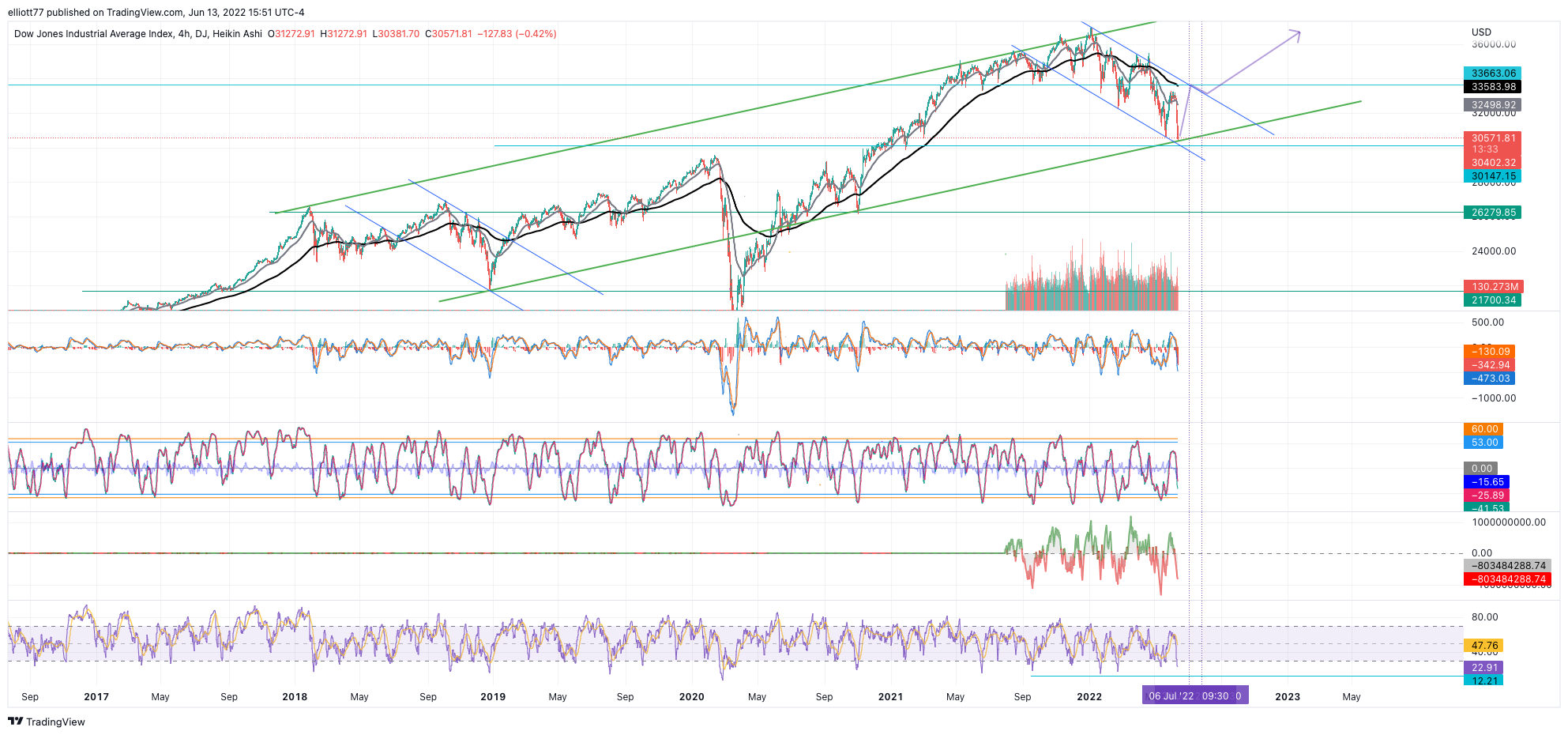Click the 2019 year label on time axis
Image resolution: width=1568 pixels, height=735 pixels.
click(493, 697)
